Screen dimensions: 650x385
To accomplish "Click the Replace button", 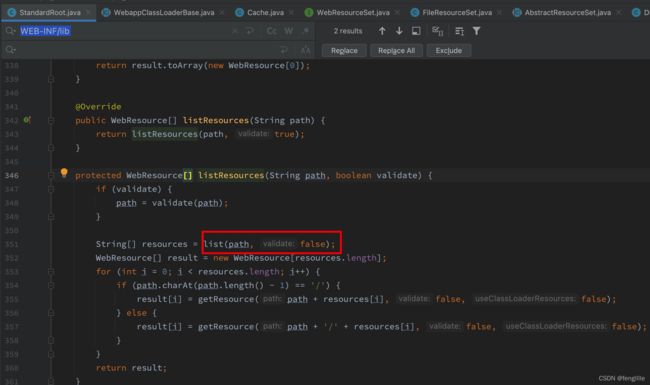I will [344, 51].
